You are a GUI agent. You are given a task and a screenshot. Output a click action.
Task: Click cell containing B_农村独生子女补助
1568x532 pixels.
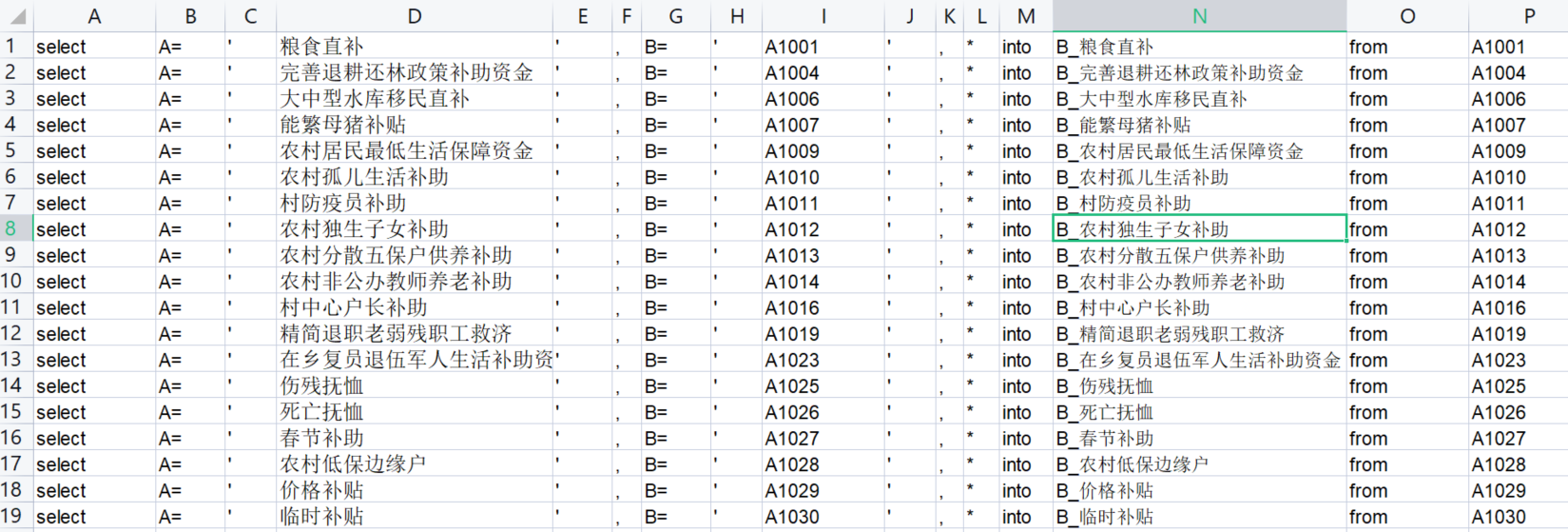pos(1200,228)
